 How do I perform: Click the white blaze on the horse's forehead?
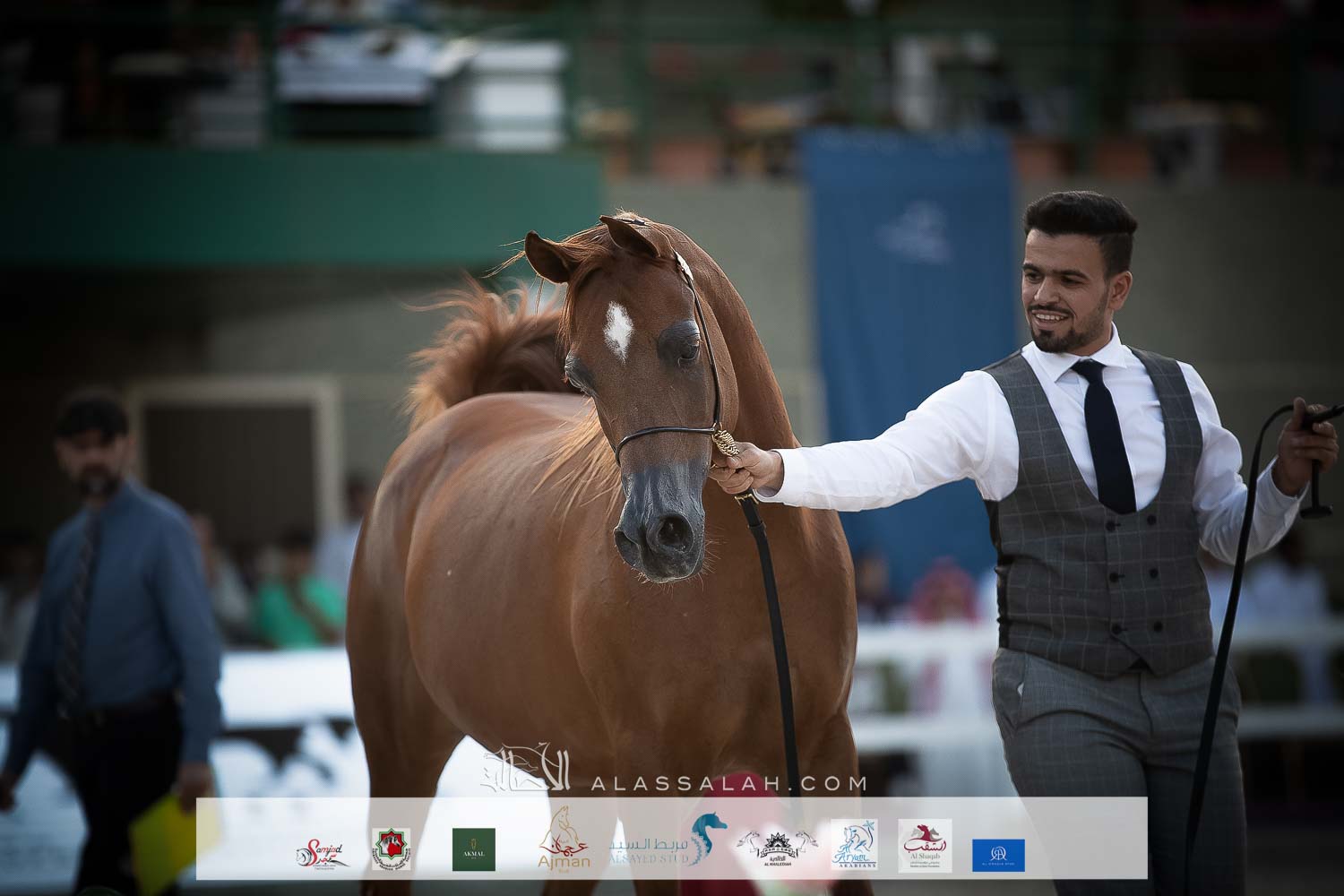click(618, 328)
